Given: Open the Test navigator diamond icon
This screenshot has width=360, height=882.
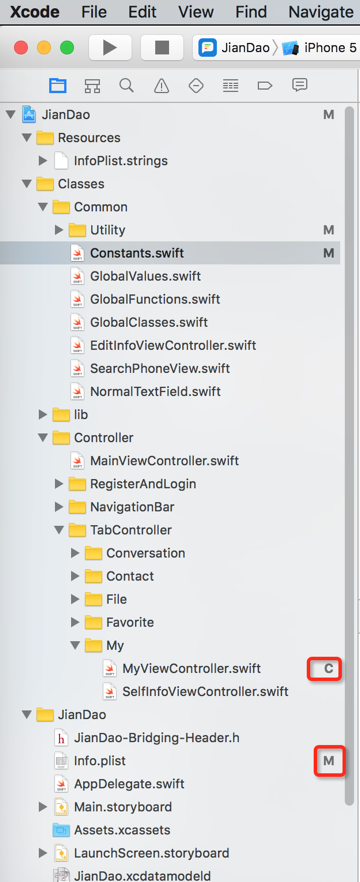Looking at the screenshot, I should point(196,86).
